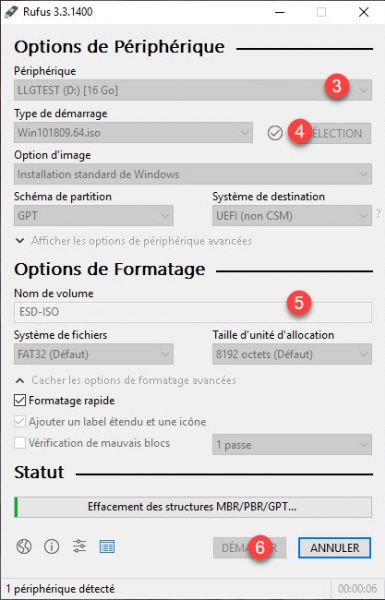Enable Vérification de mauvais blocs checkbox
The image size is (385, 600).
20,443
